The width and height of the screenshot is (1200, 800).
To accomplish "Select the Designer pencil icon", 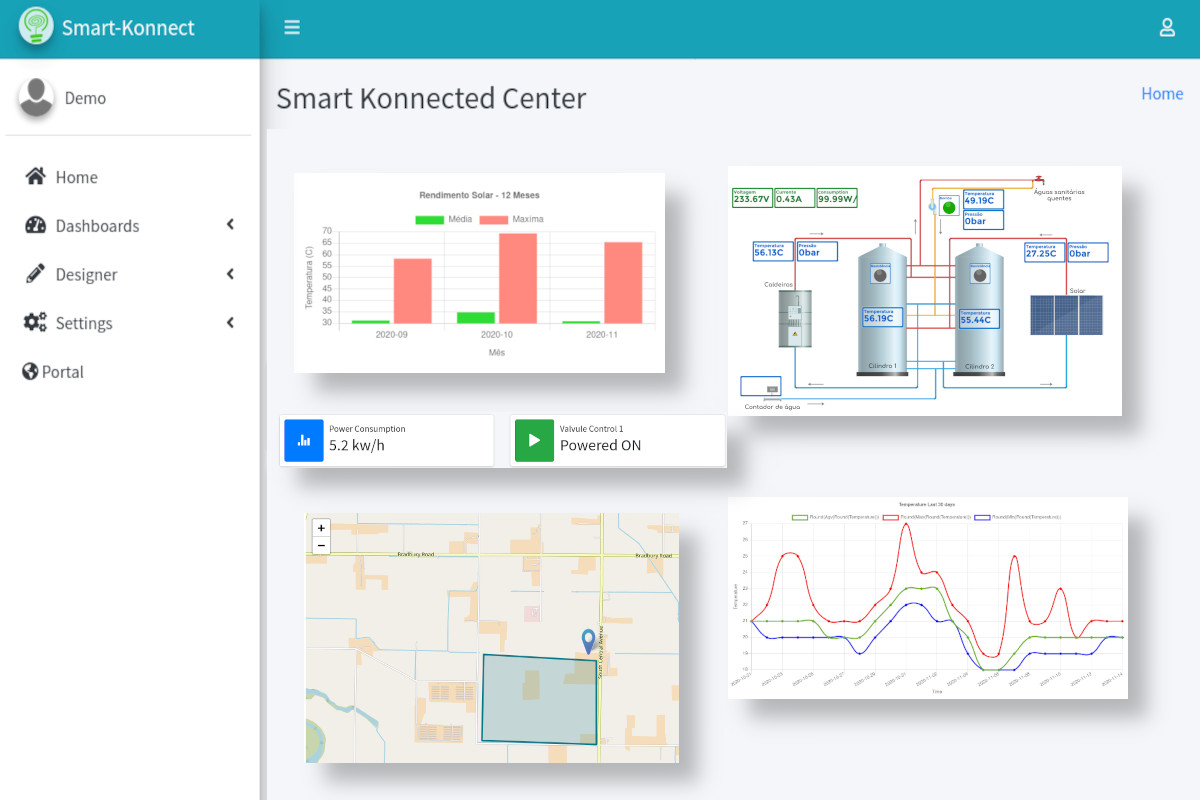I will click(x=36, y=274).
